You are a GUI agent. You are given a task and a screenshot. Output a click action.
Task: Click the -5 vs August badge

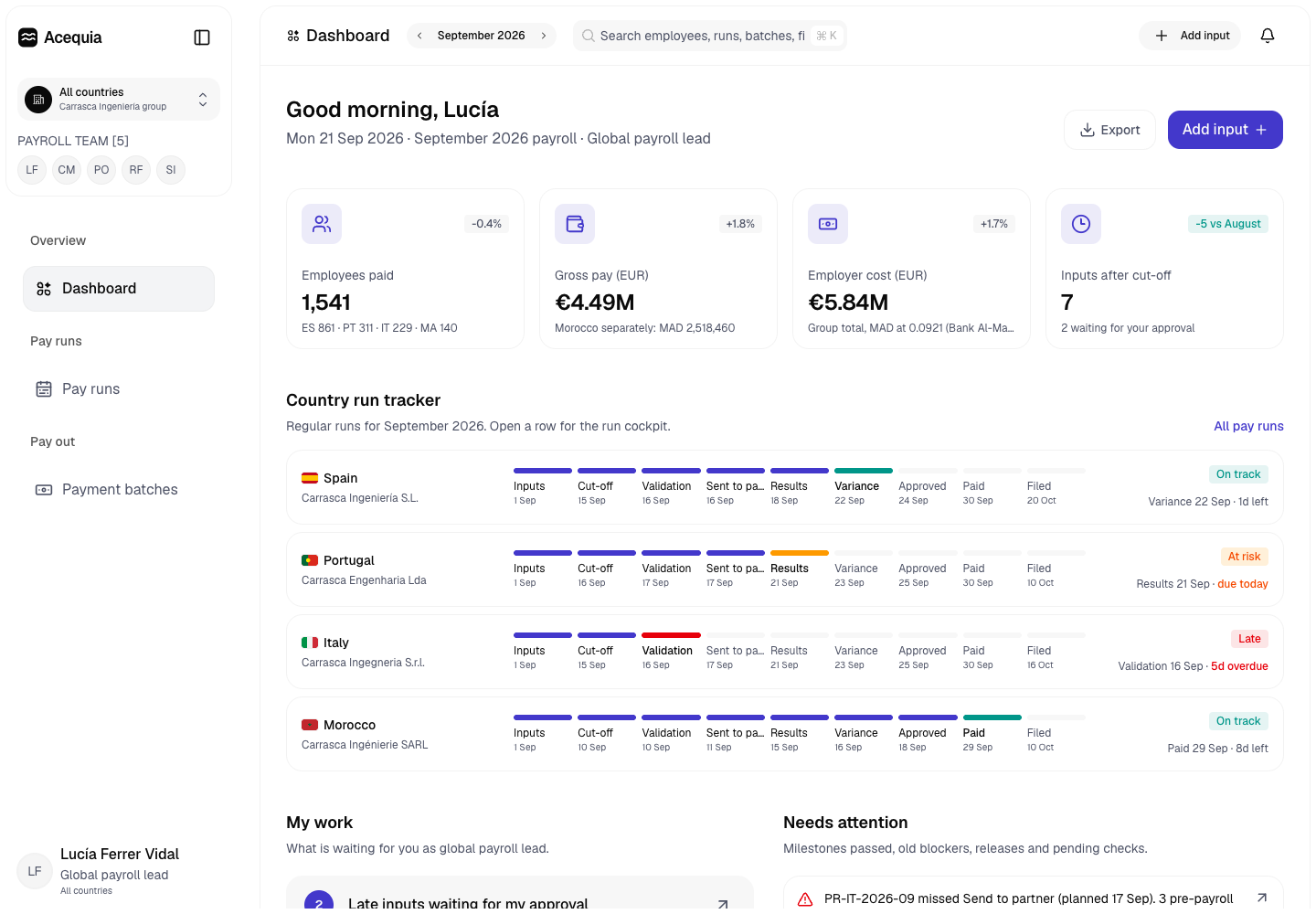1228,224
